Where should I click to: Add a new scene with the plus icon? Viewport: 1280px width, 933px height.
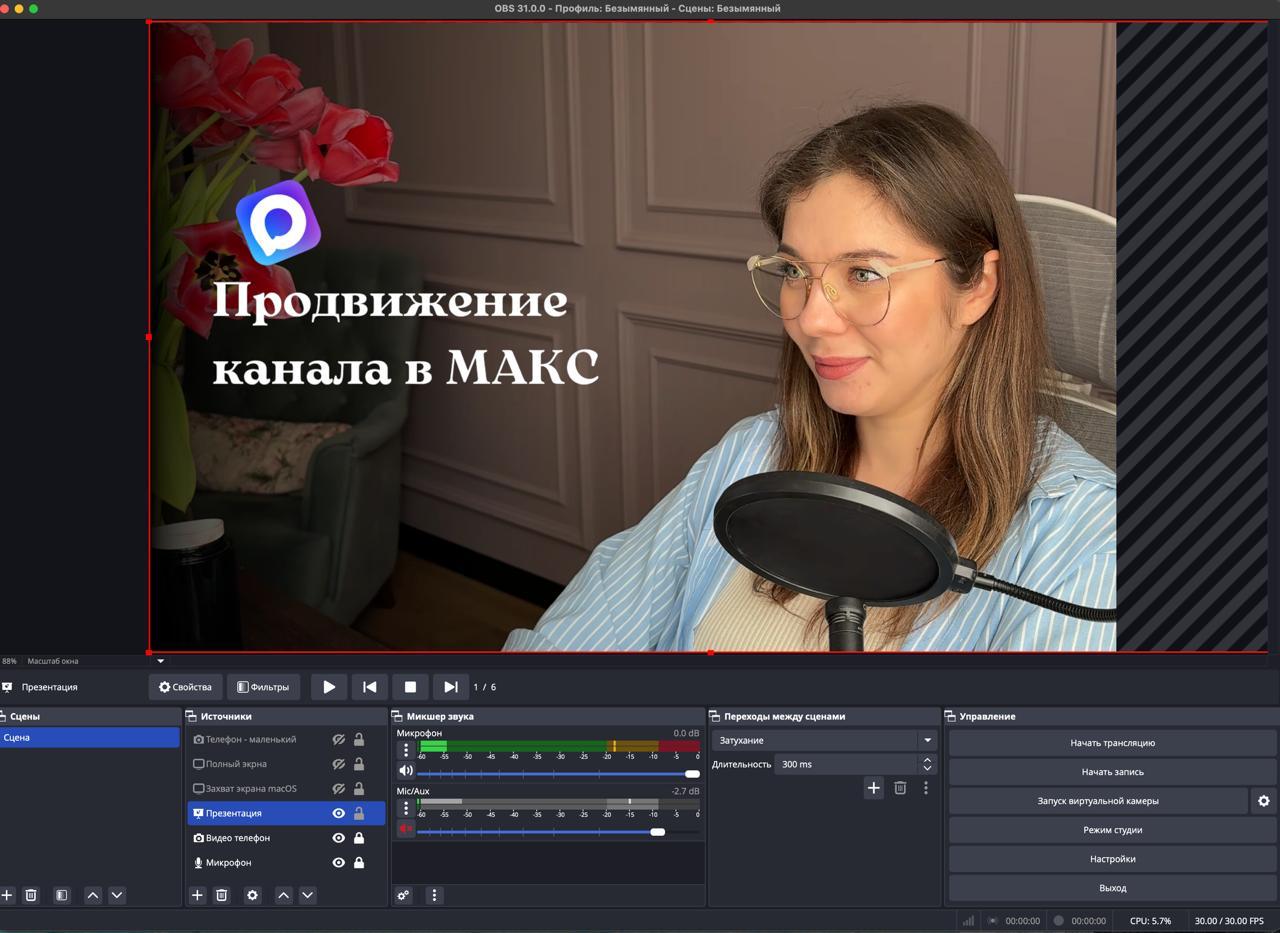[8, 895]
